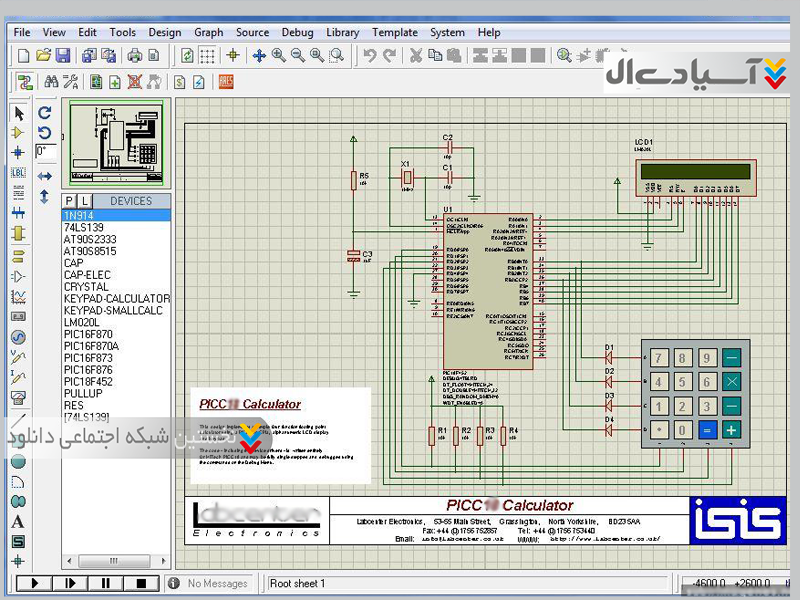Click the Junction dot mode icon
The image size is (800, 600).
18,152
